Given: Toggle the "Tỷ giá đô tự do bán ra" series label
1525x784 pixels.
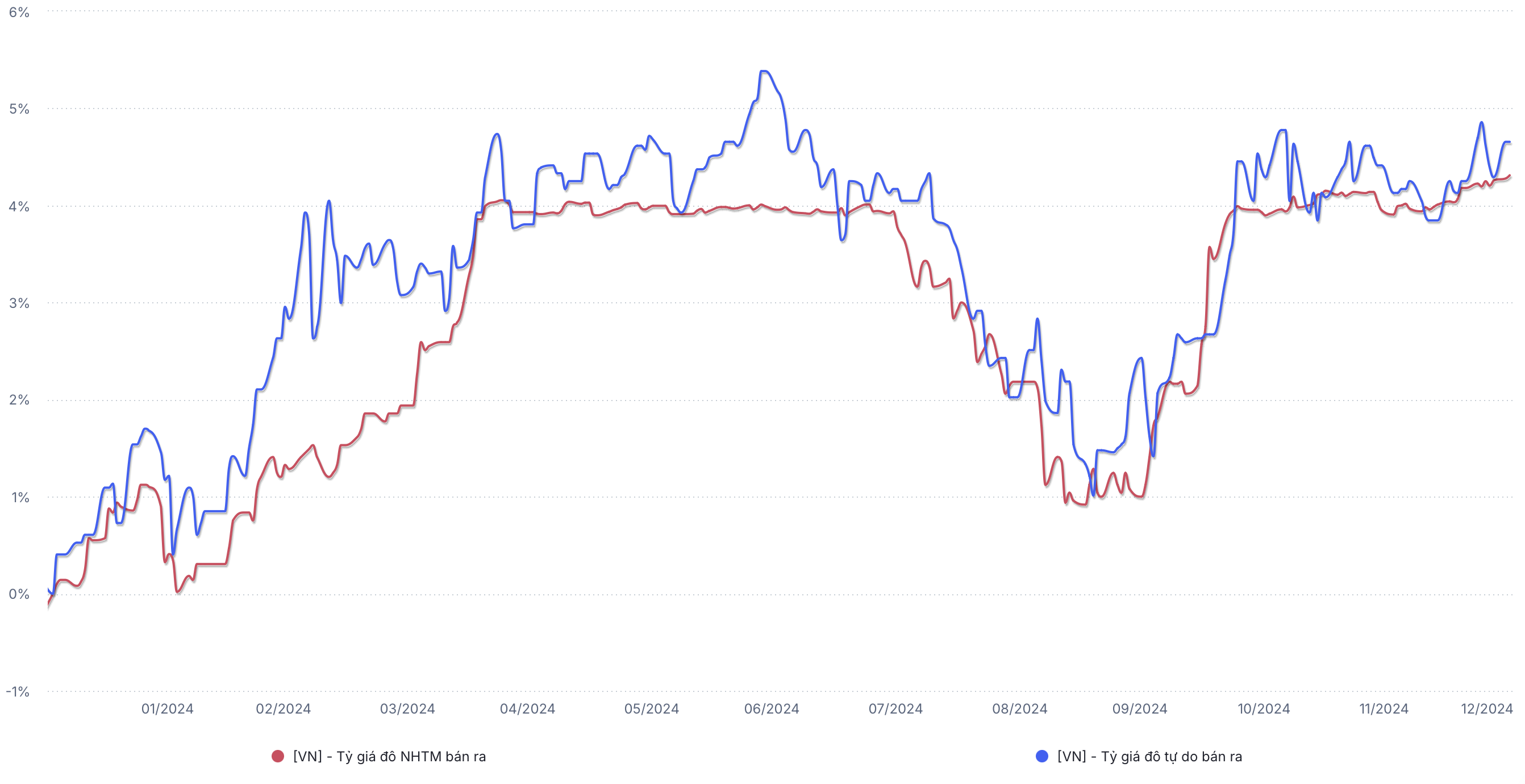Looking at the screenshot, I should [x=1149, y=756].
